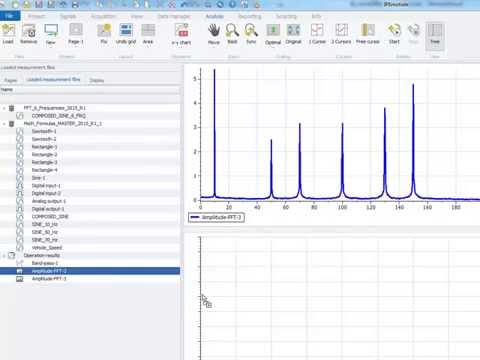Apply the Optimal scaling icon
The image size is (480, 360).
coord(273,34)
